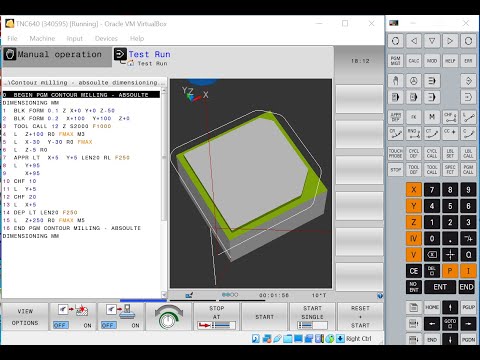The height and width of the screenshot is (360, 480).
Task: Select the electronic handwheel mode key
Action: [x=414, y=81]
